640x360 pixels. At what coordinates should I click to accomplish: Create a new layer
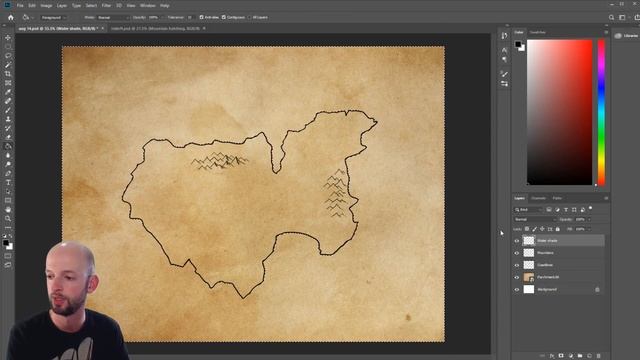click(x=589, y=356)
